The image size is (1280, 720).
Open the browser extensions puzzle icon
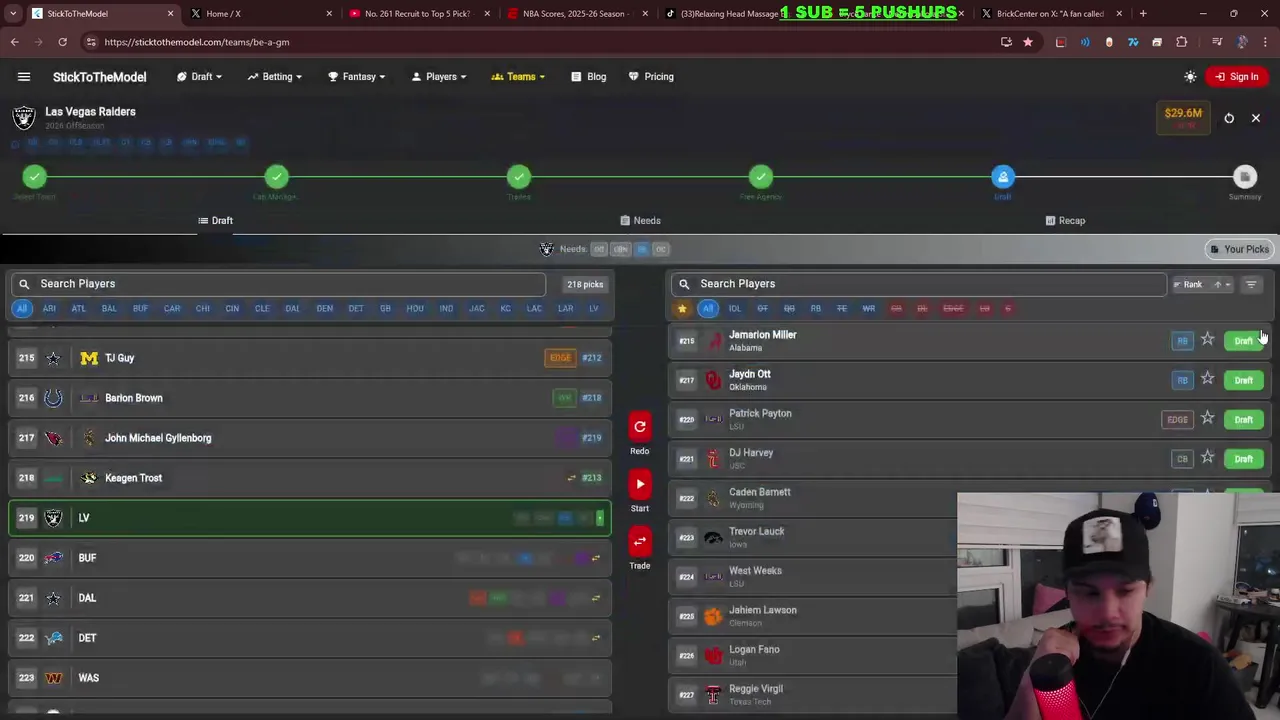(1181, 42)
